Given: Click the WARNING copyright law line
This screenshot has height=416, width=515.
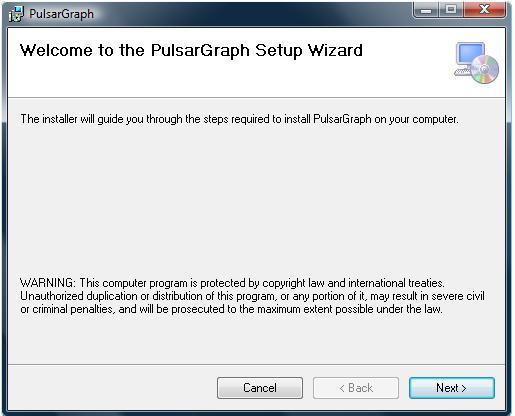Looking at the screenshot, I should tap(232, 283).
